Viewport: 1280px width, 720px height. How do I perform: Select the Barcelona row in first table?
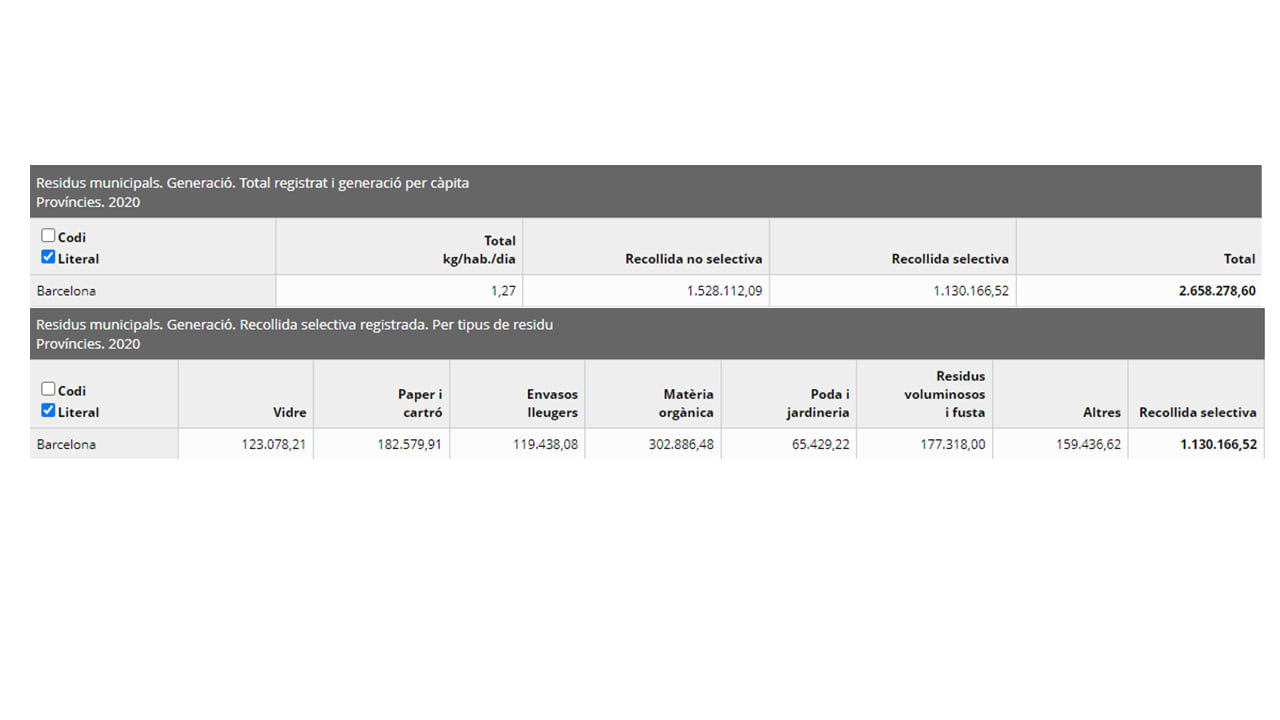pos(645,291)
